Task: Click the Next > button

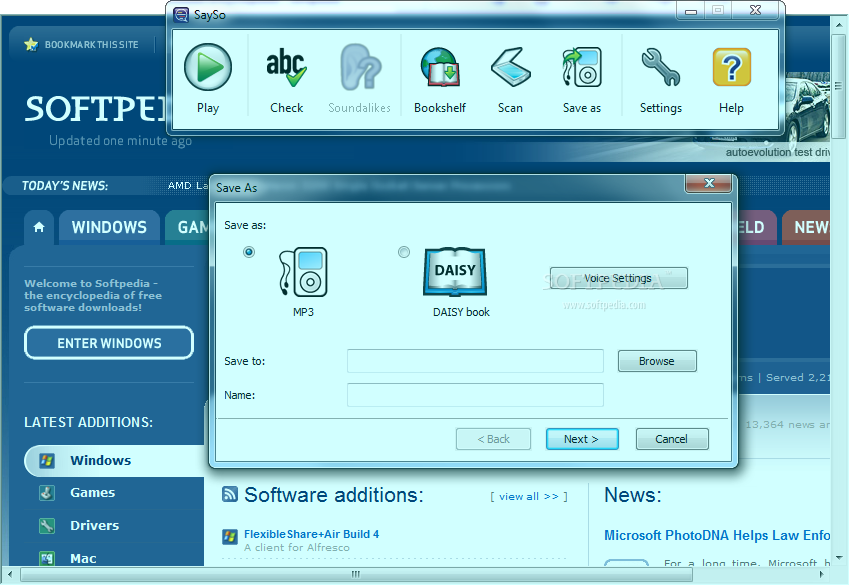Action: coord(582,439)
